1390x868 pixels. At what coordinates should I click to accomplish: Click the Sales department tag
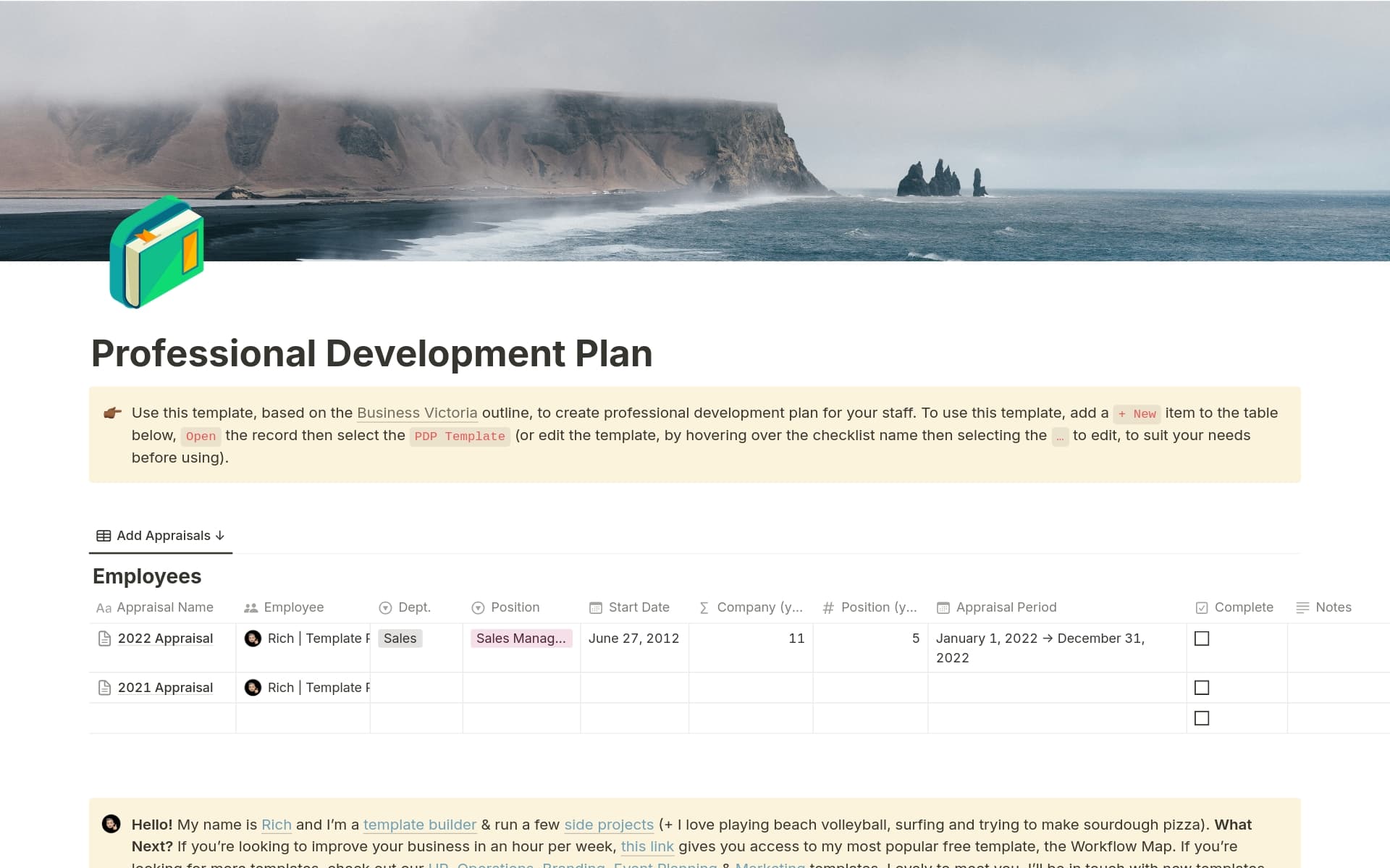400,639
